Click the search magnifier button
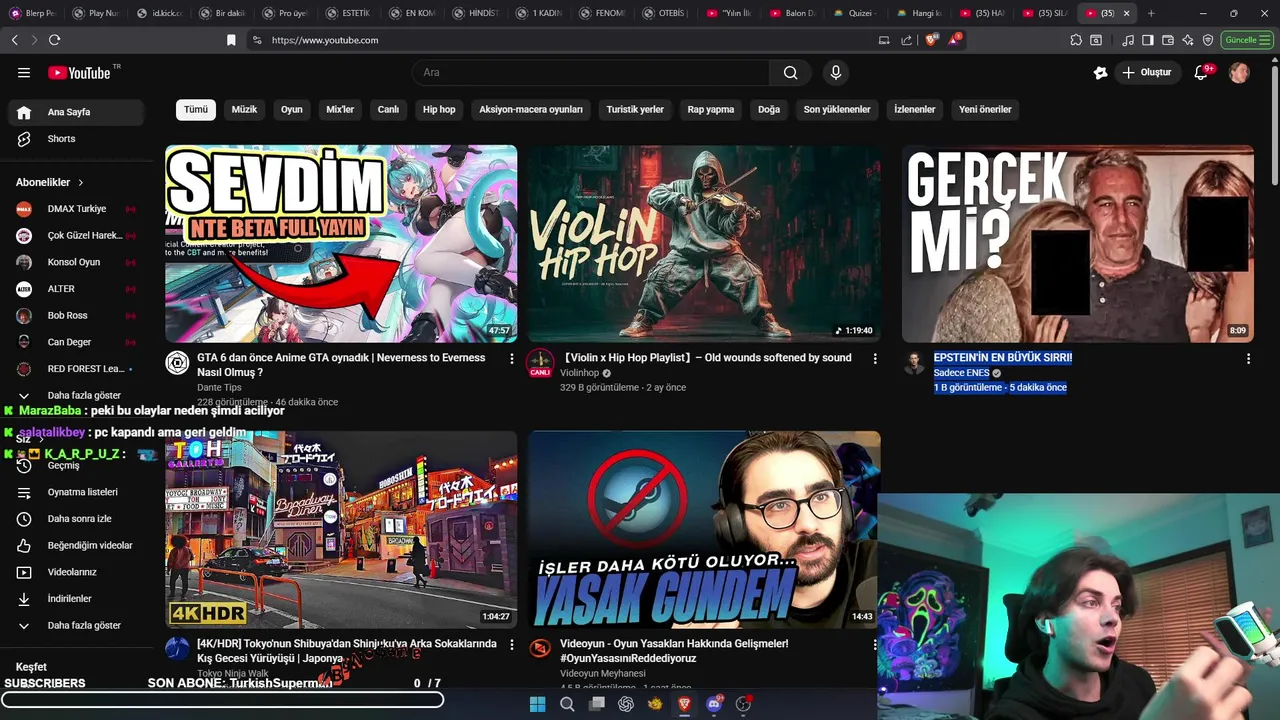Image resolution: width=1280 pixels, height=720 pixels. pyautogui.click(x=790, y=72)
